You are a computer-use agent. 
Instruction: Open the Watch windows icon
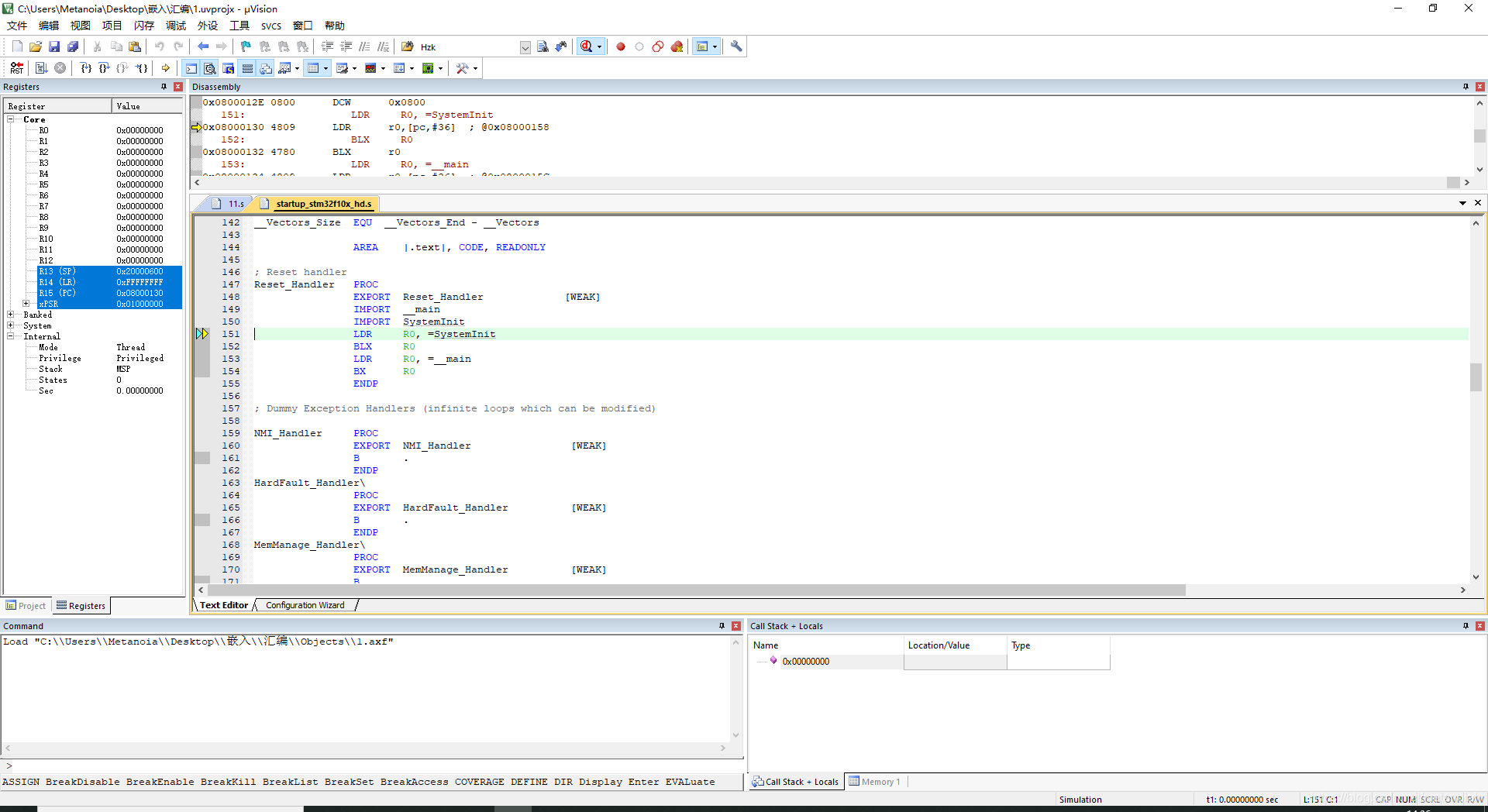pos(284,68)
